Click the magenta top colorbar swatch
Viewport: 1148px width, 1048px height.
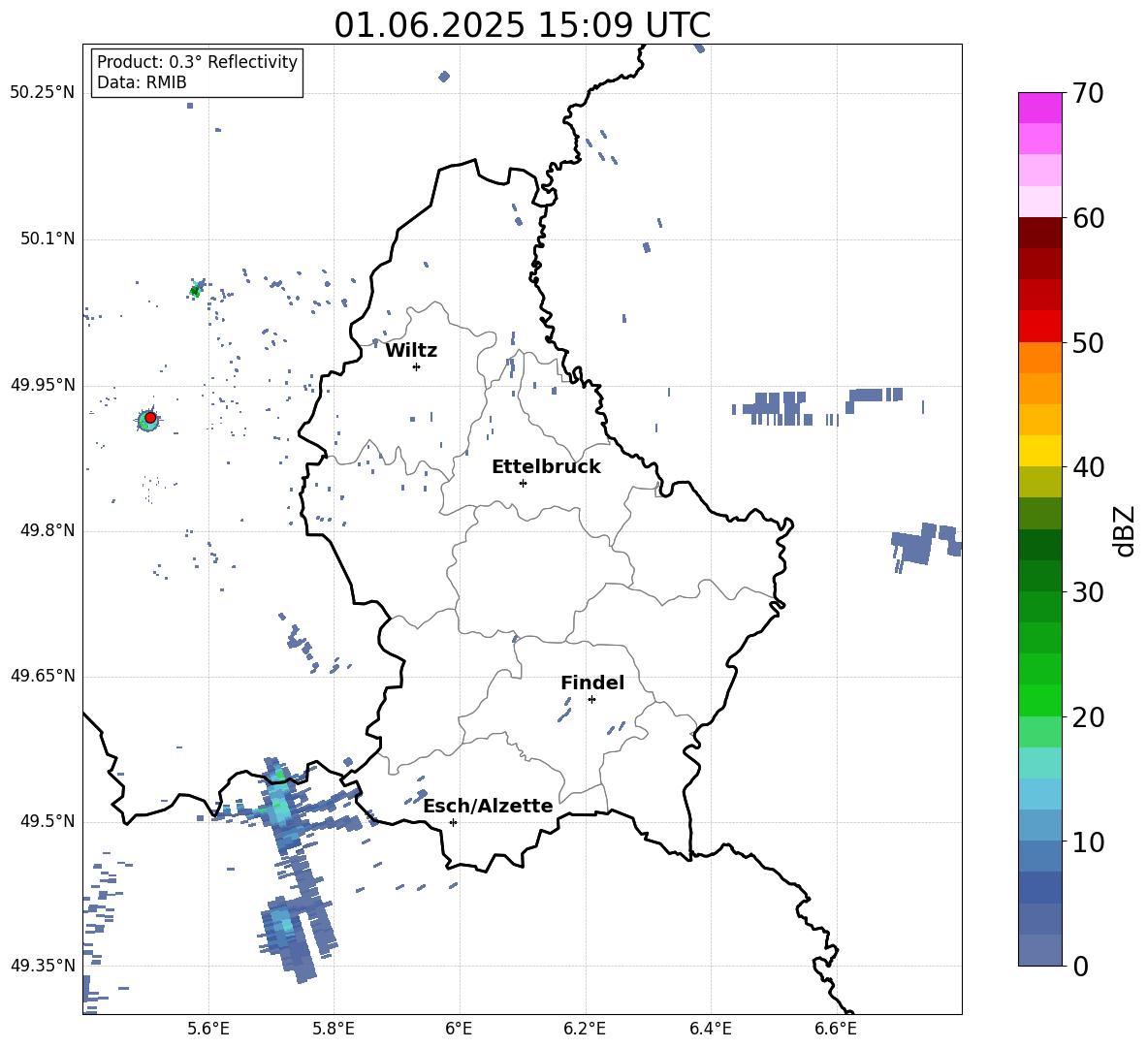(x=1039, y=108)
